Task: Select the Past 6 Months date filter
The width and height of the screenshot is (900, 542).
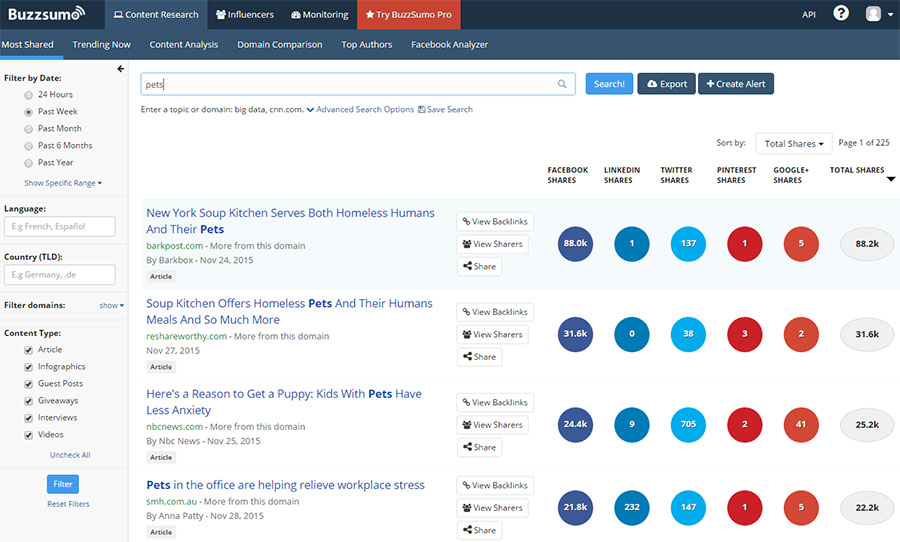Action: pos(28,146)
